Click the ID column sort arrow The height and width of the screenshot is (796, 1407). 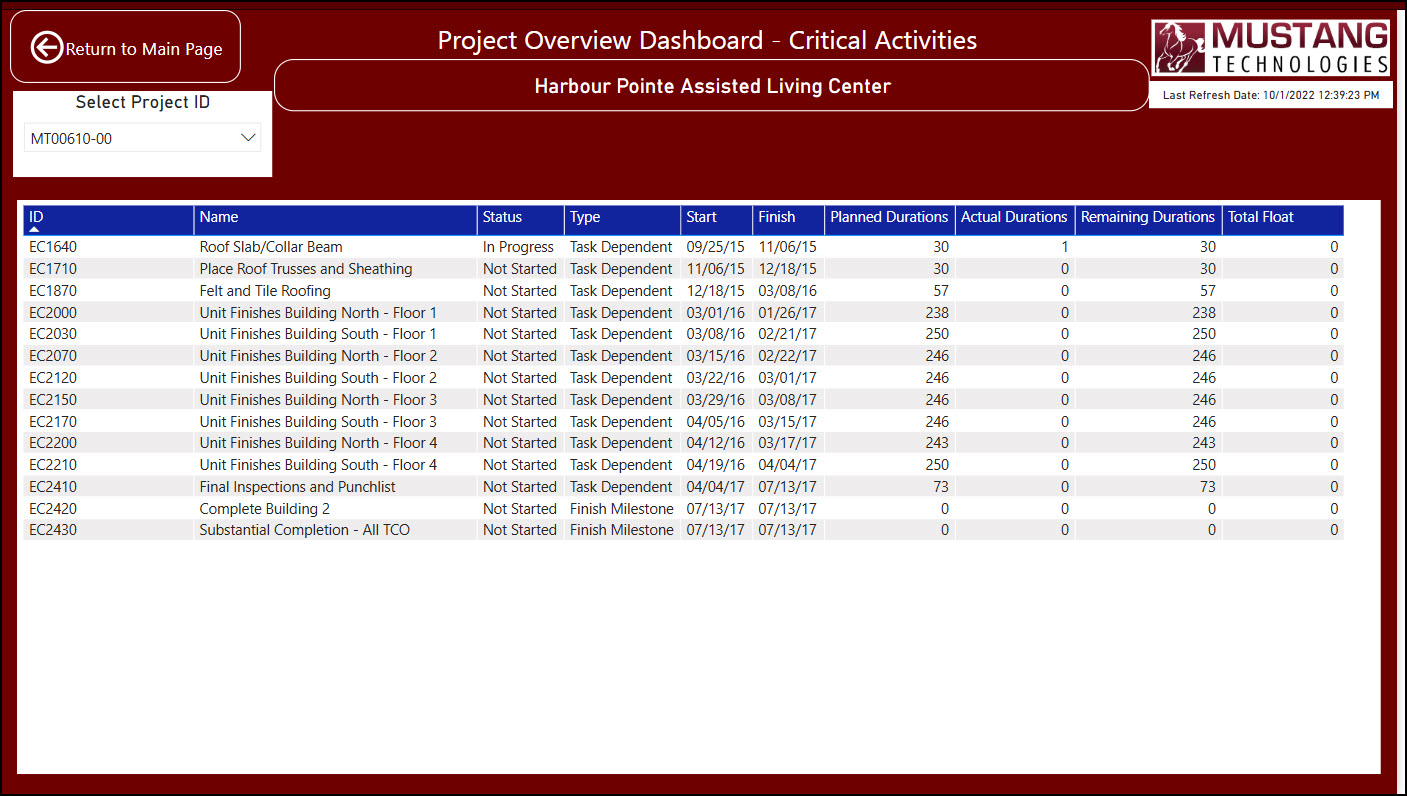pyautogui.click(x=35, y=230)
